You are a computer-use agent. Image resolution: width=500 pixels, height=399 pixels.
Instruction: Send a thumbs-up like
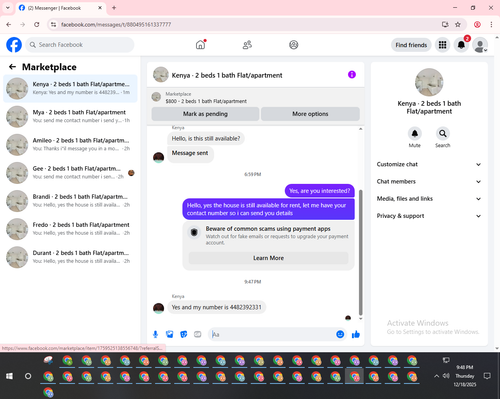click(x=356, y=334)
